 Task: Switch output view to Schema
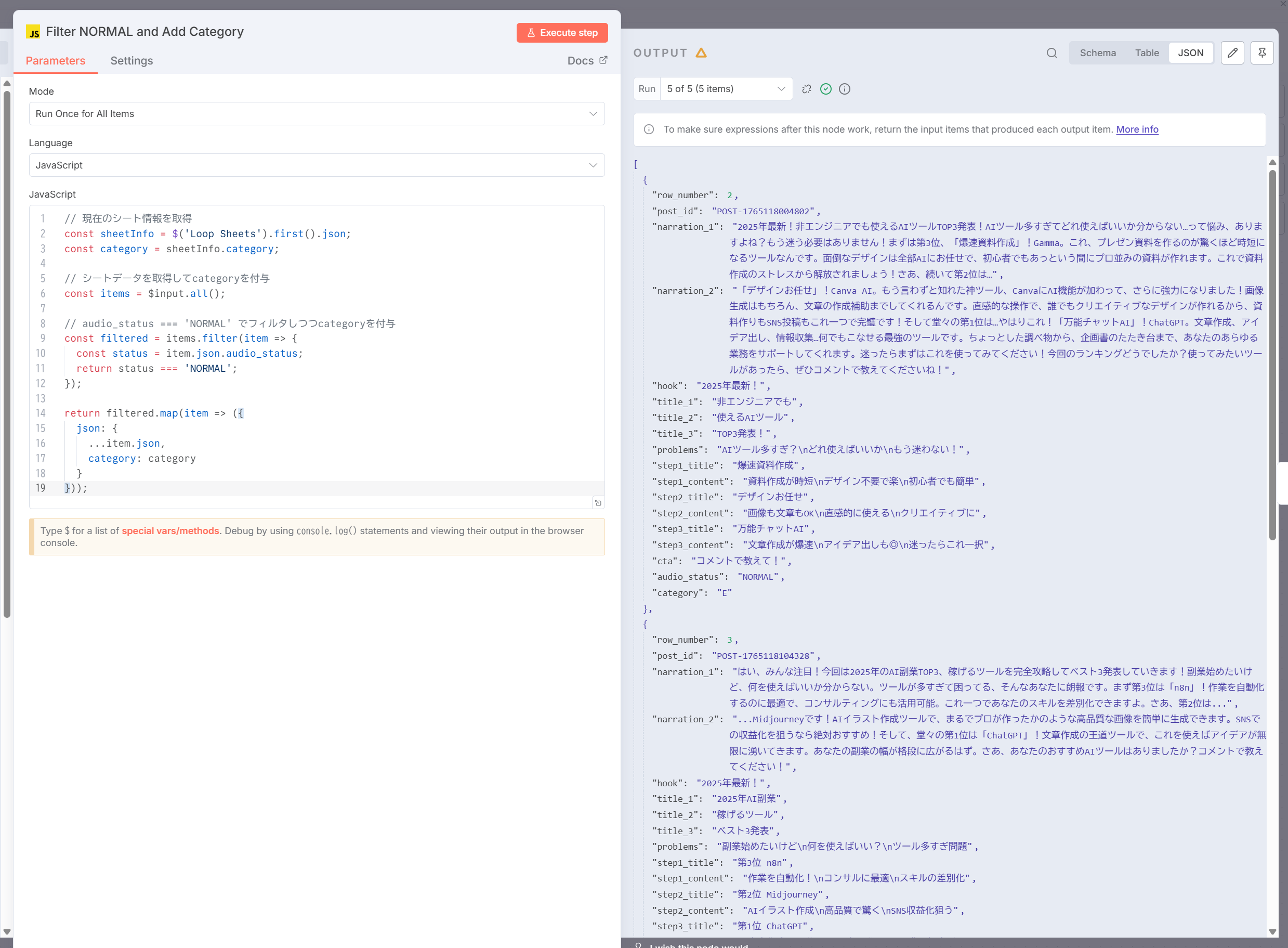click(1097, 53)
